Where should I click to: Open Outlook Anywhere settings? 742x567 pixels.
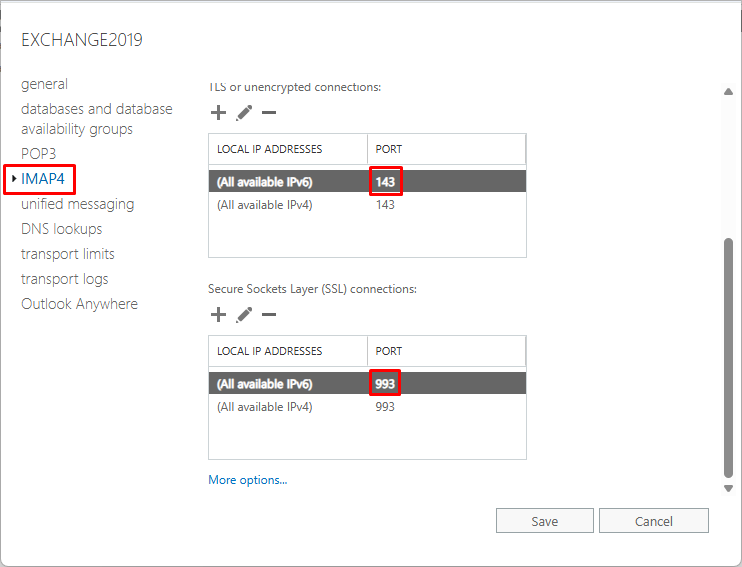(80, 304)
